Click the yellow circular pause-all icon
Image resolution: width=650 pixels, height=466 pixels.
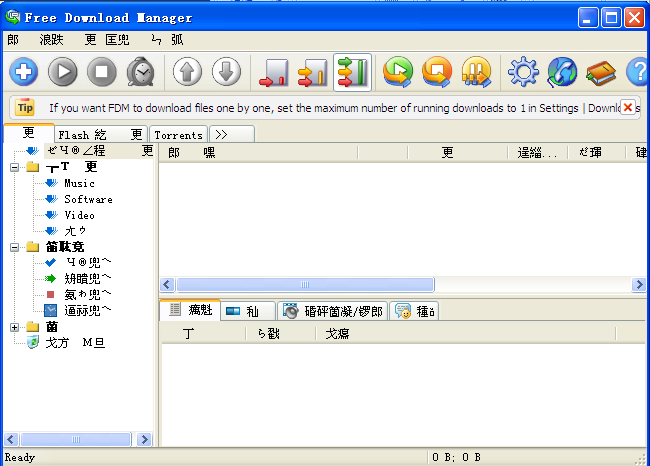click(476, 72)
